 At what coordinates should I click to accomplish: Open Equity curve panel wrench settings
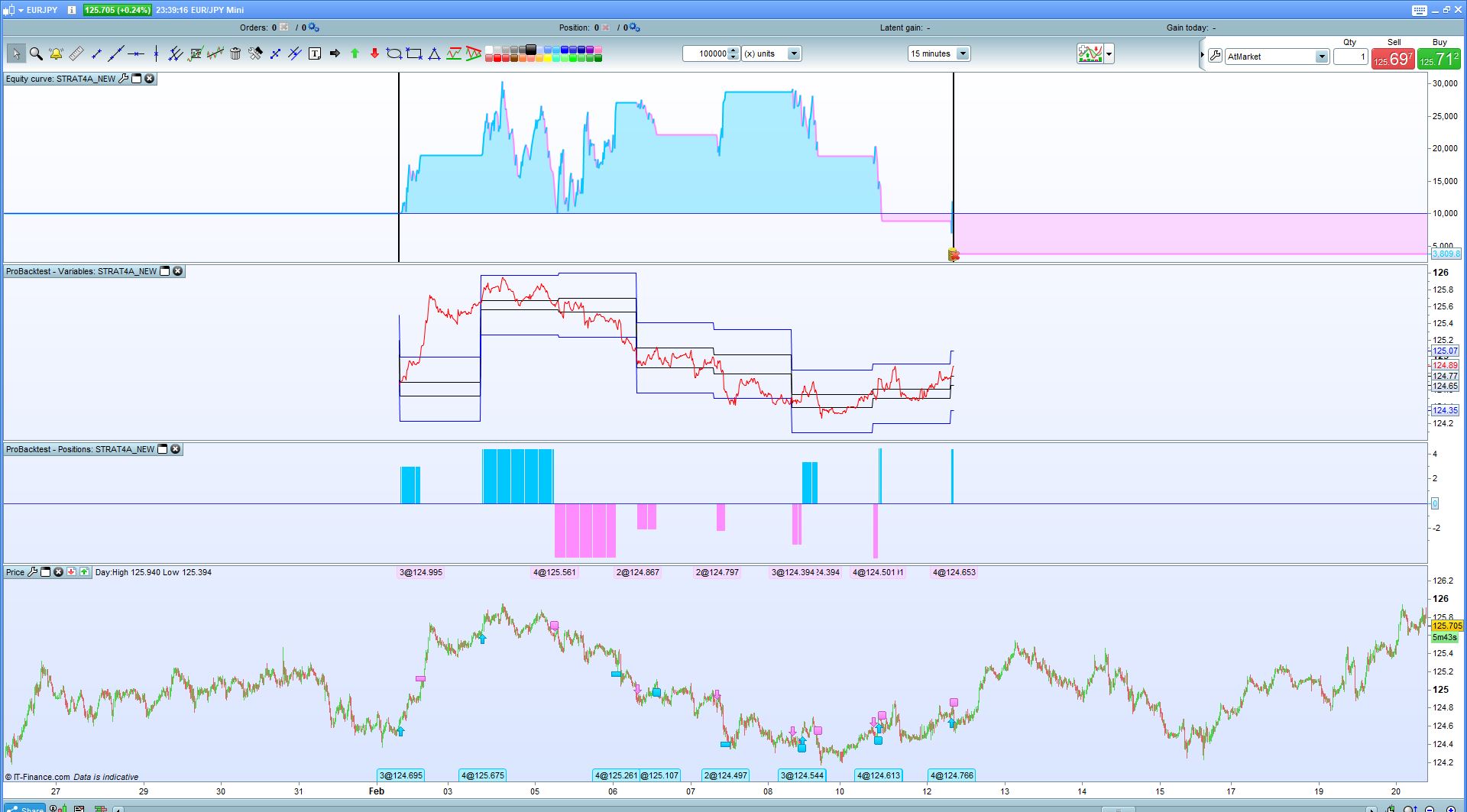[x=124, y=79]
